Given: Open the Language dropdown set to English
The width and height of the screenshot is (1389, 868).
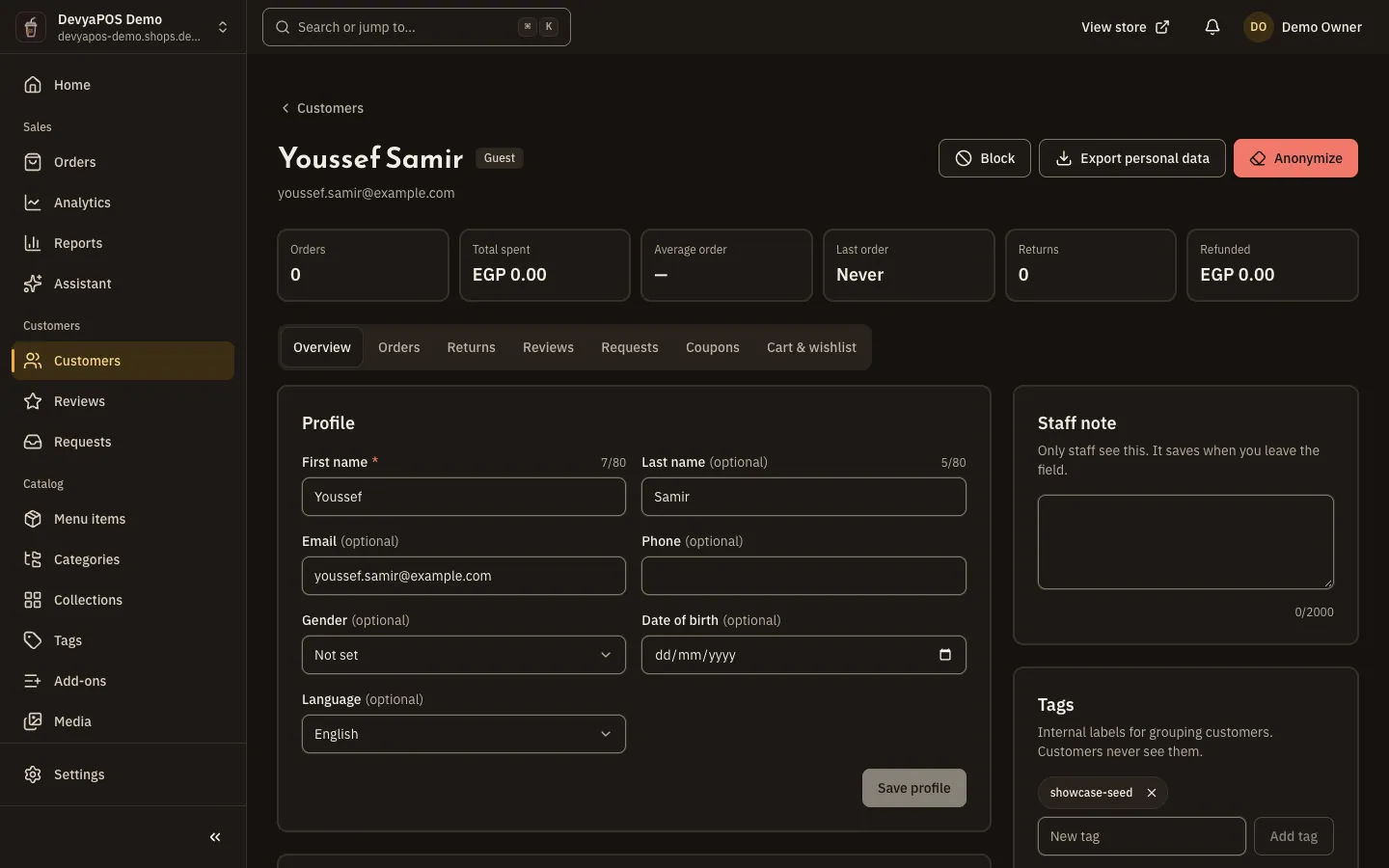Looking at the screenshot, I should pos(464,734).
